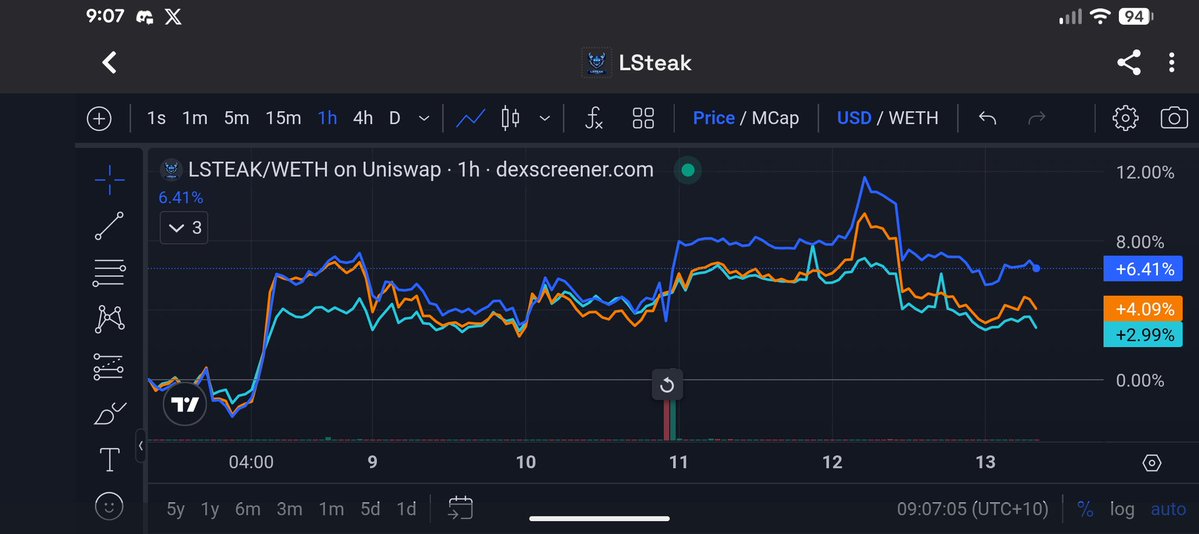This screenshot has height=534, width=1199.
Task: Open timezone menu at 09:07:05 (UTC+10)
Action: coord(973,509)
